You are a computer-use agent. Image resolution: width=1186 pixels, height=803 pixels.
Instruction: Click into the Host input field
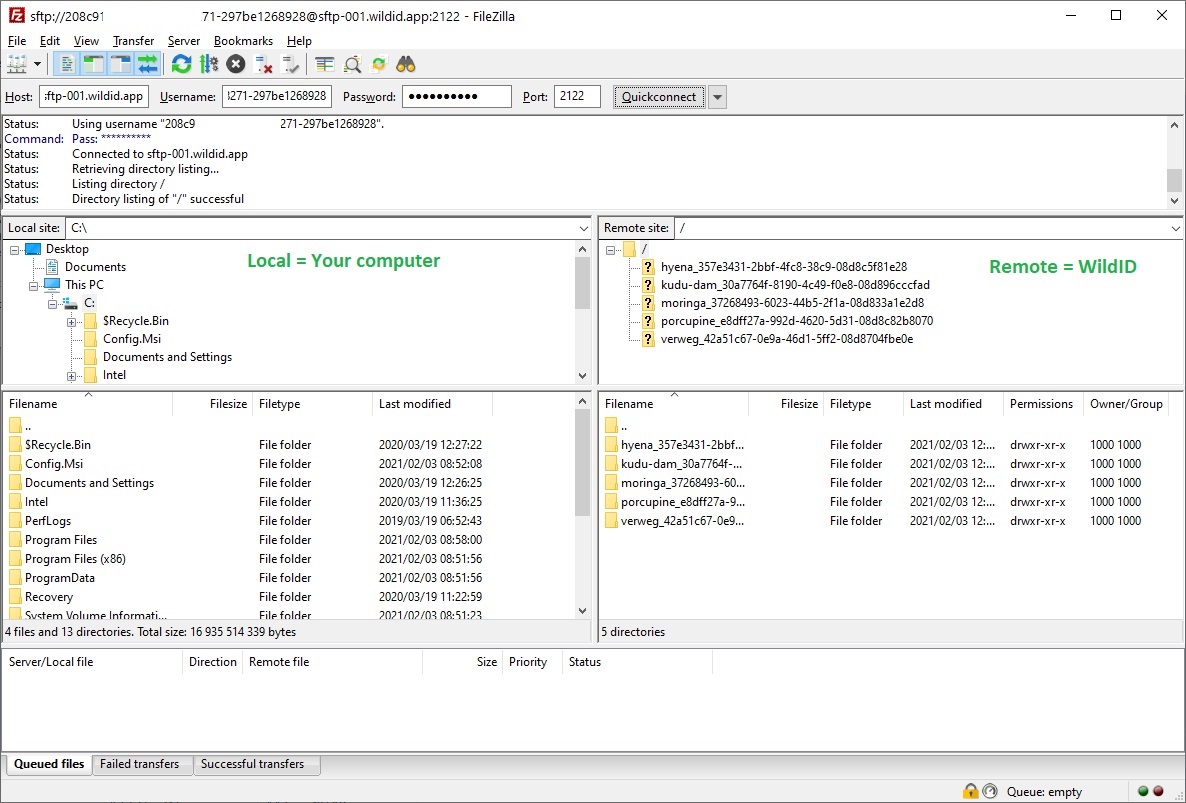click(x=94, y=97)
